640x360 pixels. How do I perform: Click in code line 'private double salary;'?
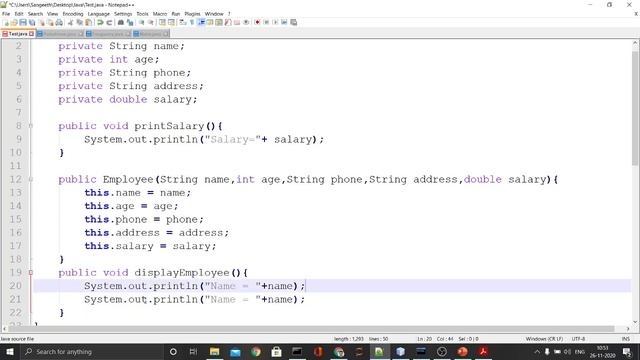127,99
